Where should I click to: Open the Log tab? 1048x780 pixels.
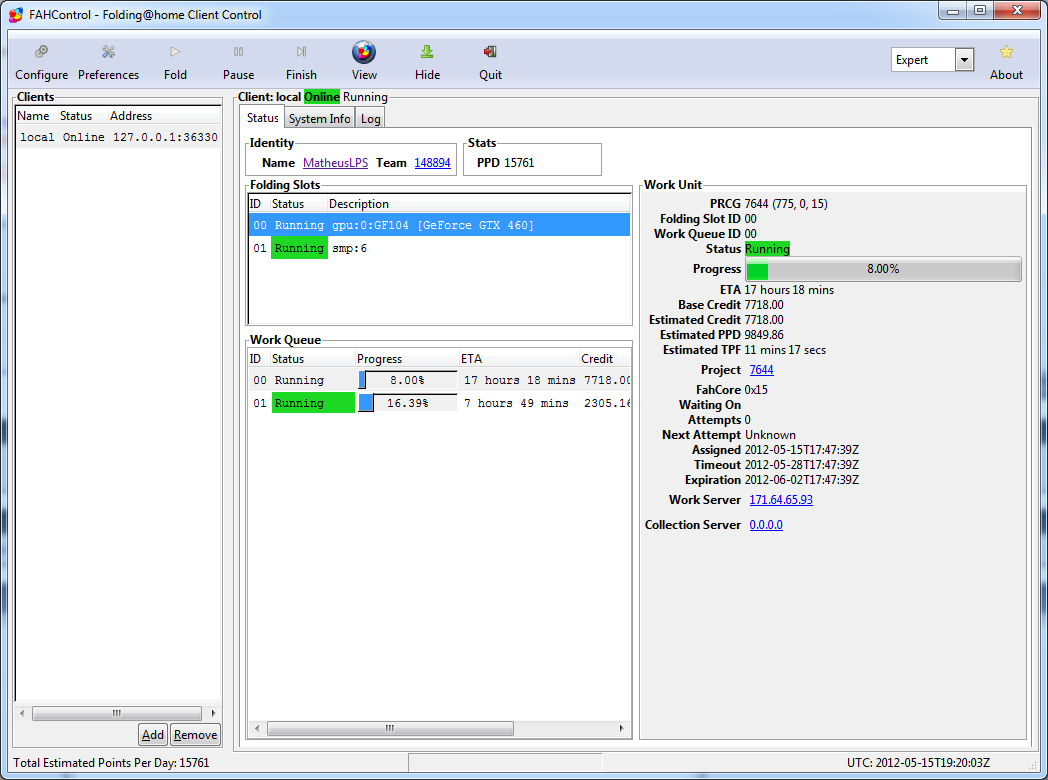click(x=370, y=118)
